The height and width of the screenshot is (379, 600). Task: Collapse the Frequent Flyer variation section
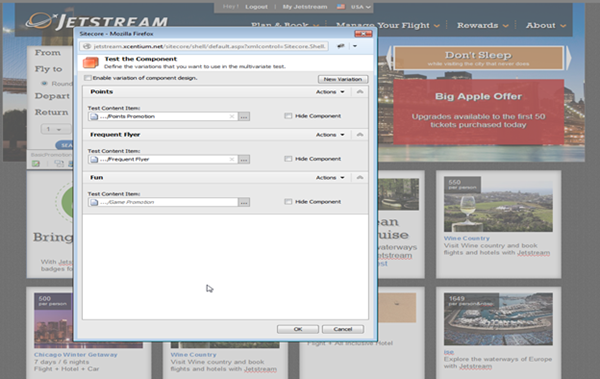coord(360,135)
